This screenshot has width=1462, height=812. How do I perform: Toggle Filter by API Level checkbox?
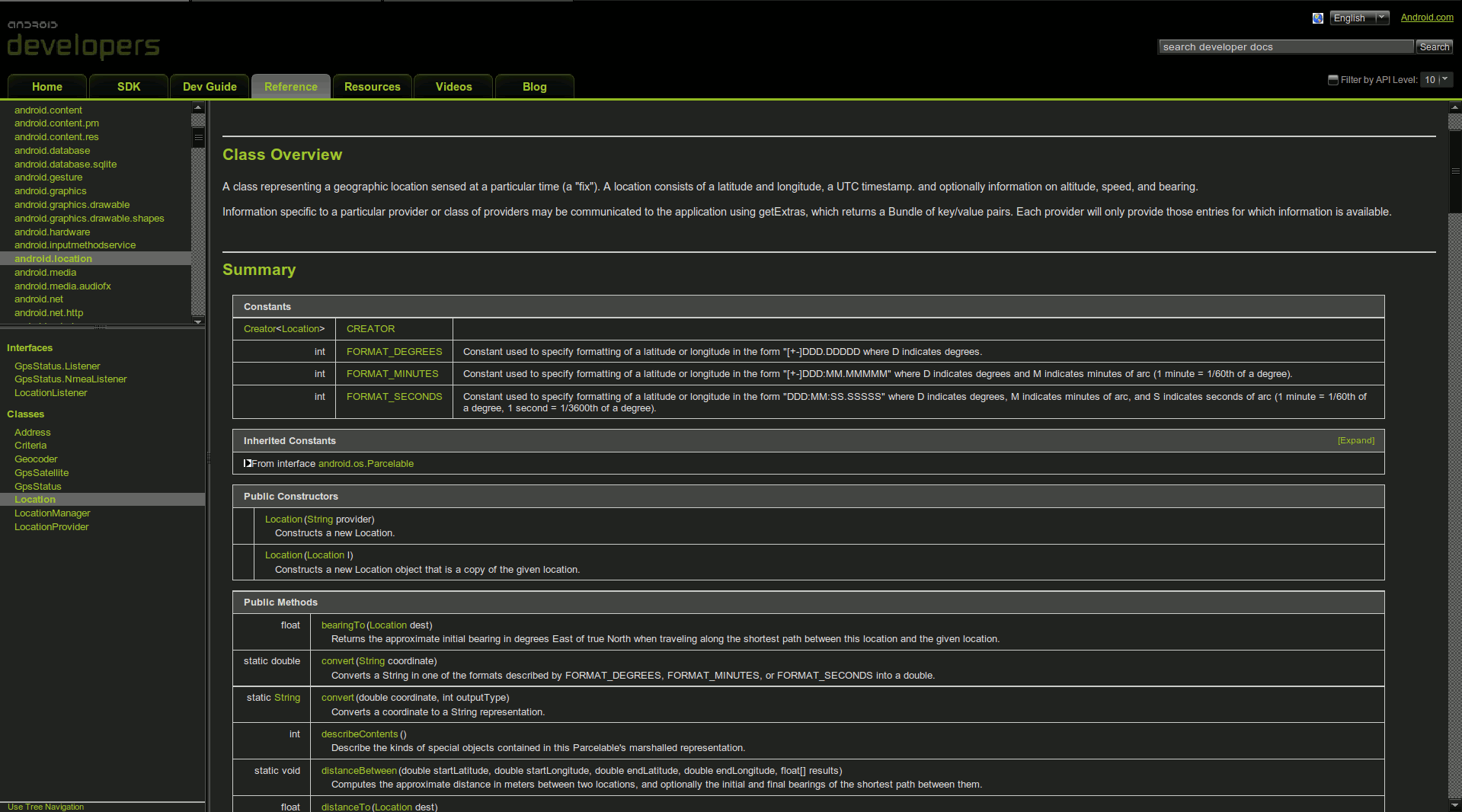coord(1333,80)
